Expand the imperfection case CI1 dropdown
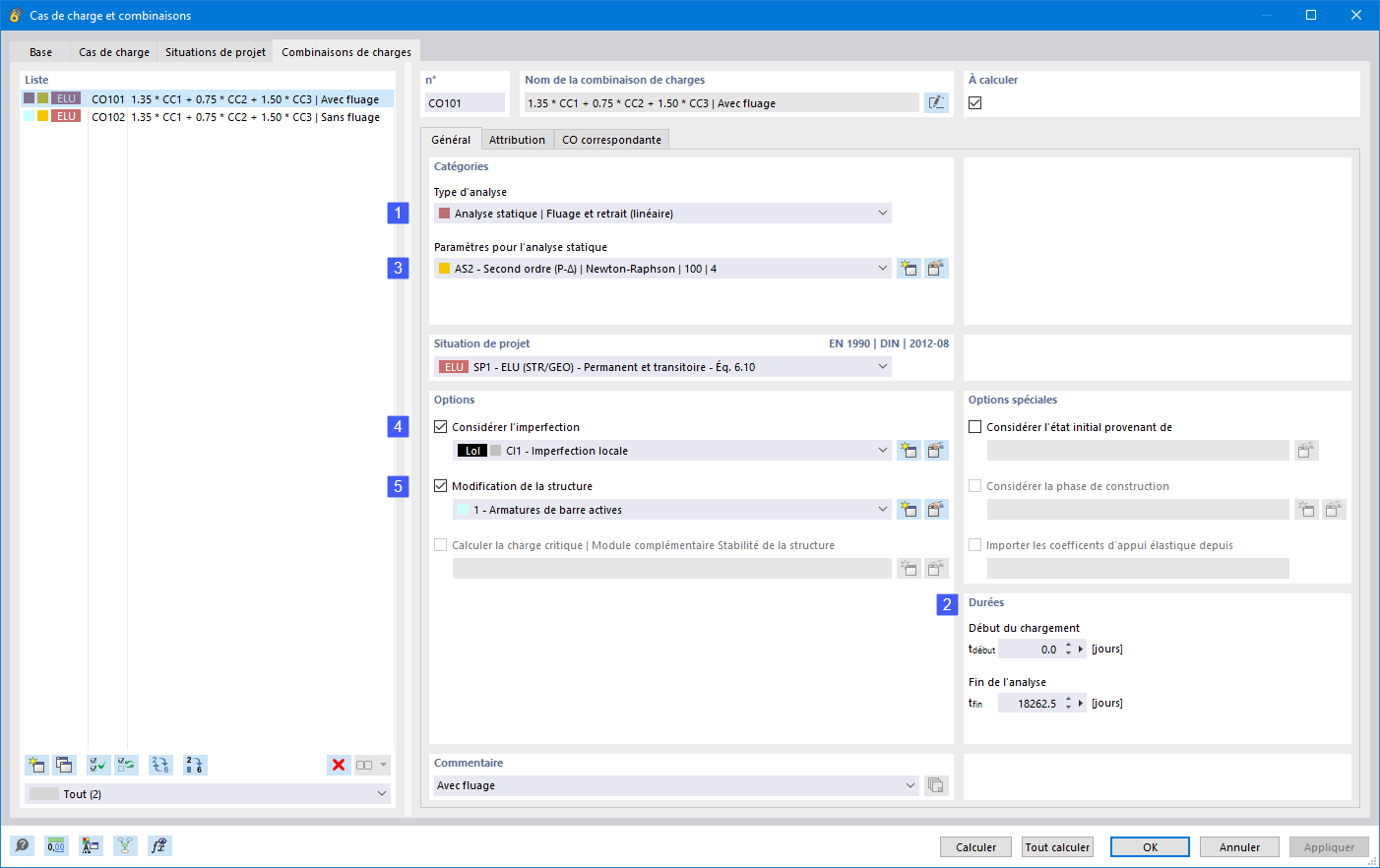 [672, 451]
